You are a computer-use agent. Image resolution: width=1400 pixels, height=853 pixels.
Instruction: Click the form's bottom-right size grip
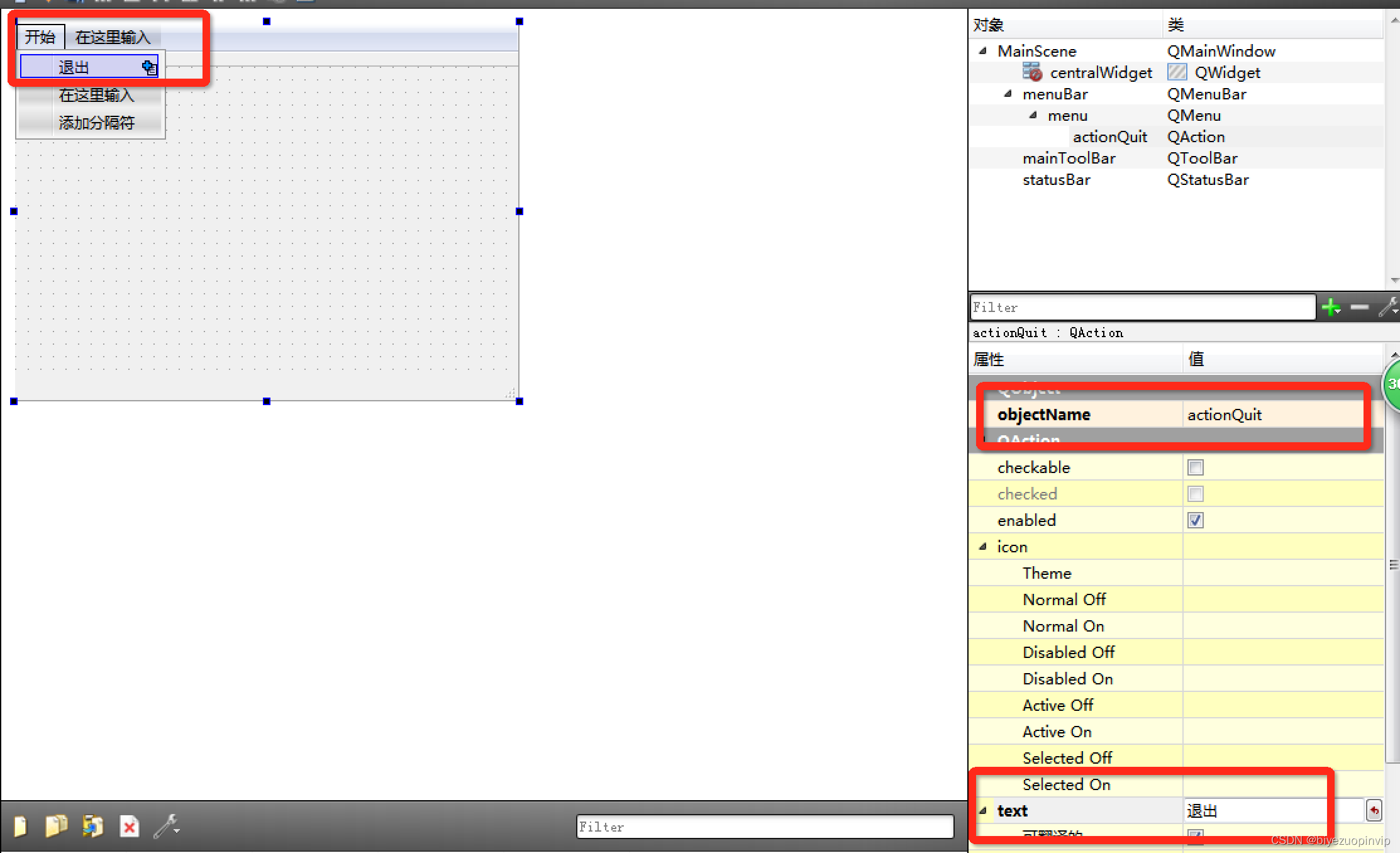510,393
